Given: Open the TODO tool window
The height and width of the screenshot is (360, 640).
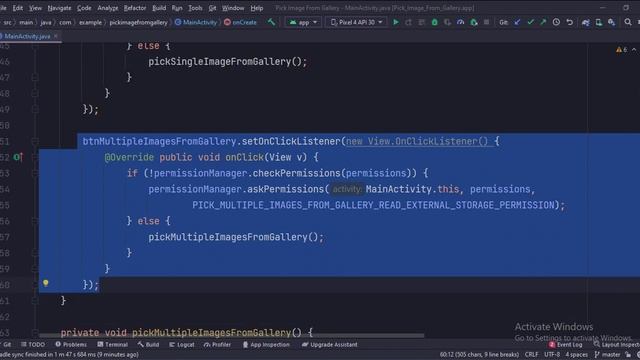Looking at the screenshot, I should click(x=33, y=344).
